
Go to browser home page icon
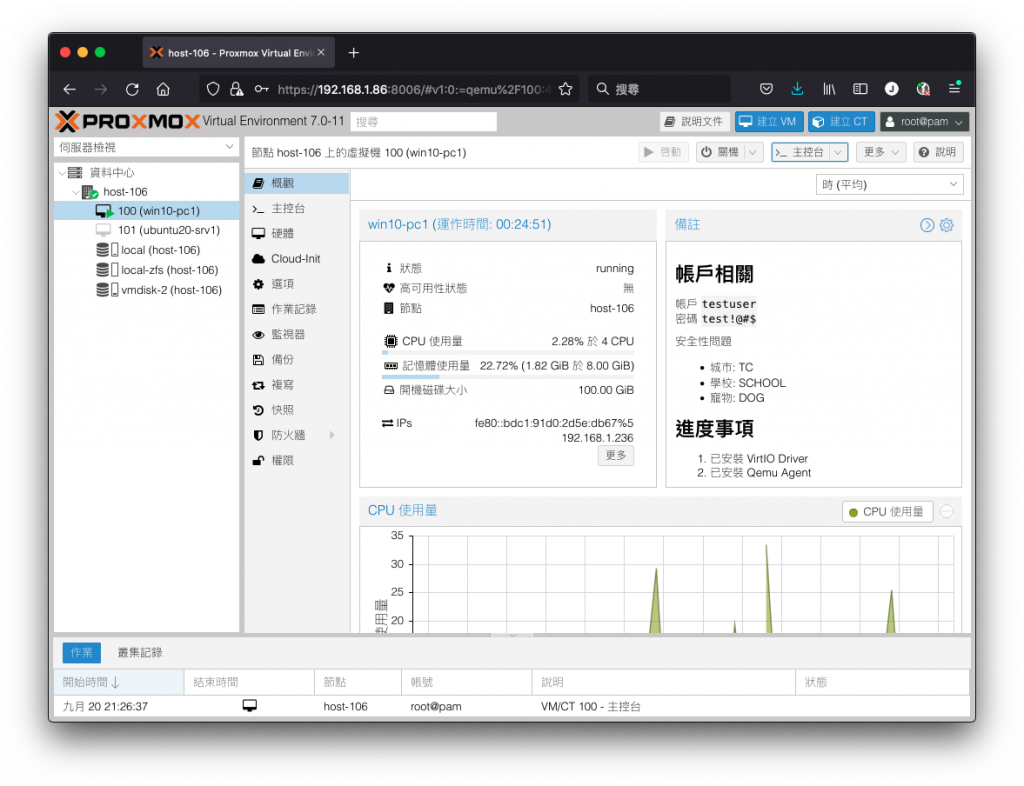(163, 89)
